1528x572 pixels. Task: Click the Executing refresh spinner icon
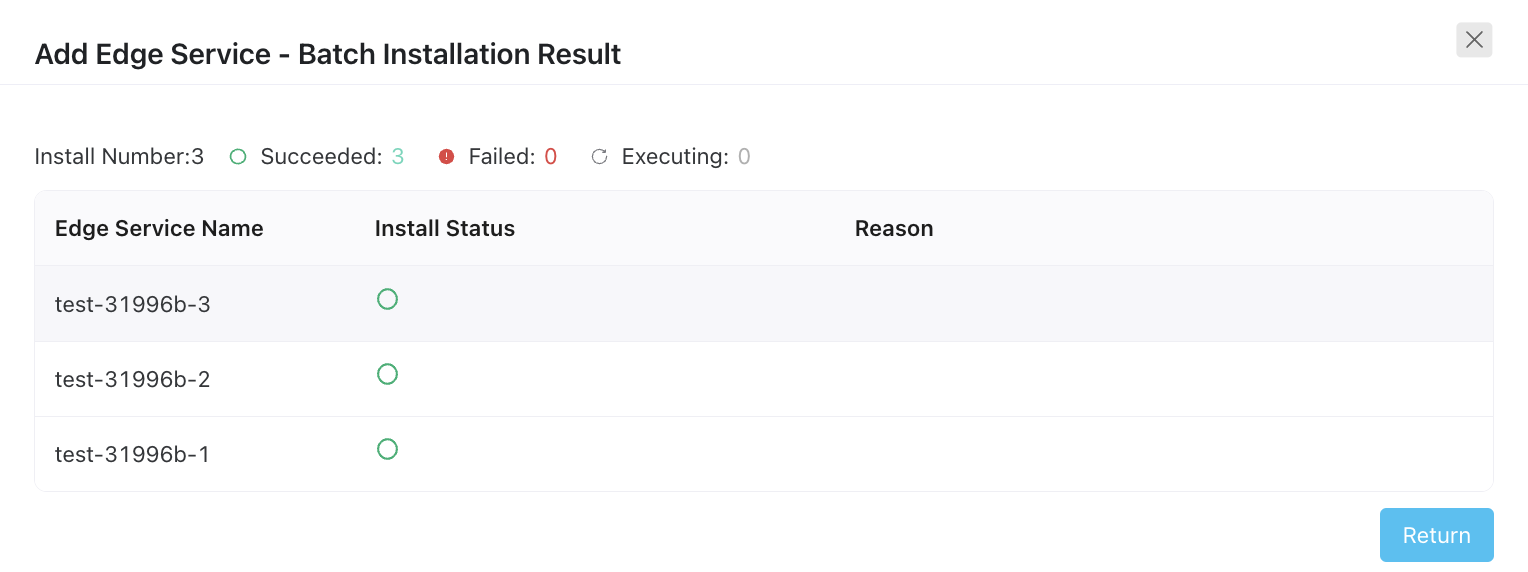(599, 157)
